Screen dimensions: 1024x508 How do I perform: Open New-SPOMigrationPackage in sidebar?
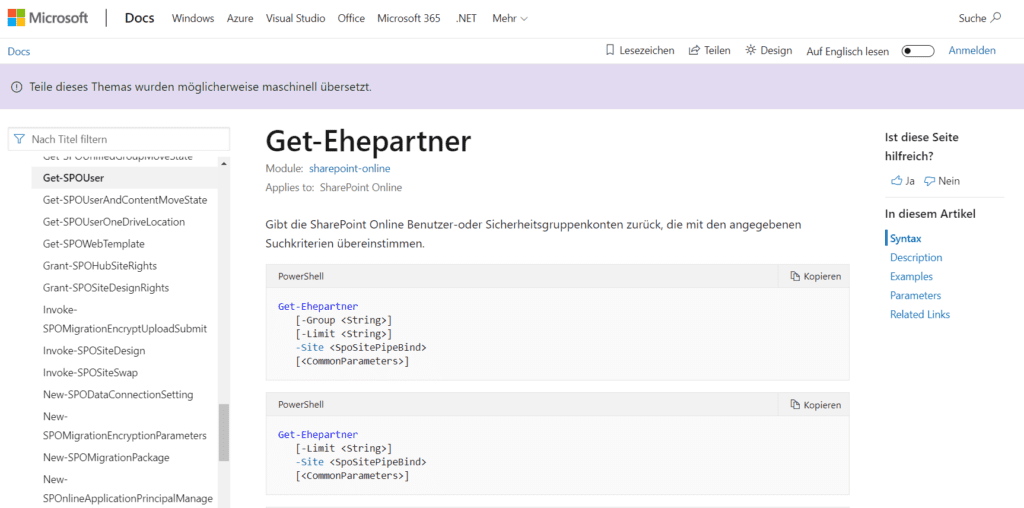point(106,457)
